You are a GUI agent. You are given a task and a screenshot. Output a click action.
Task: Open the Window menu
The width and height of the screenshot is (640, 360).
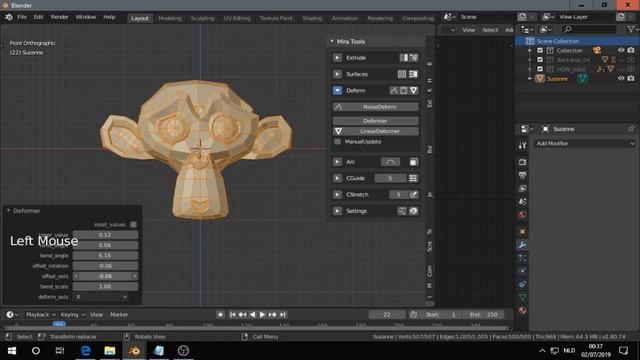85,17
